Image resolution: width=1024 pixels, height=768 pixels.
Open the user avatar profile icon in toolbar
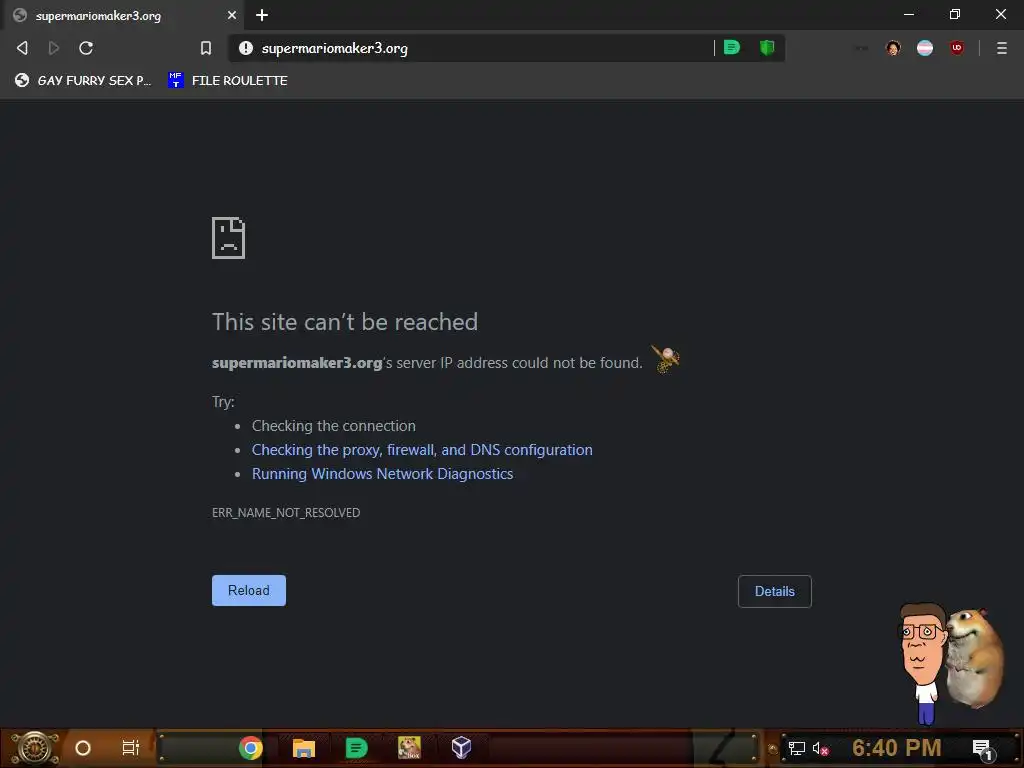pyautogui.click(x=893, y=48)
